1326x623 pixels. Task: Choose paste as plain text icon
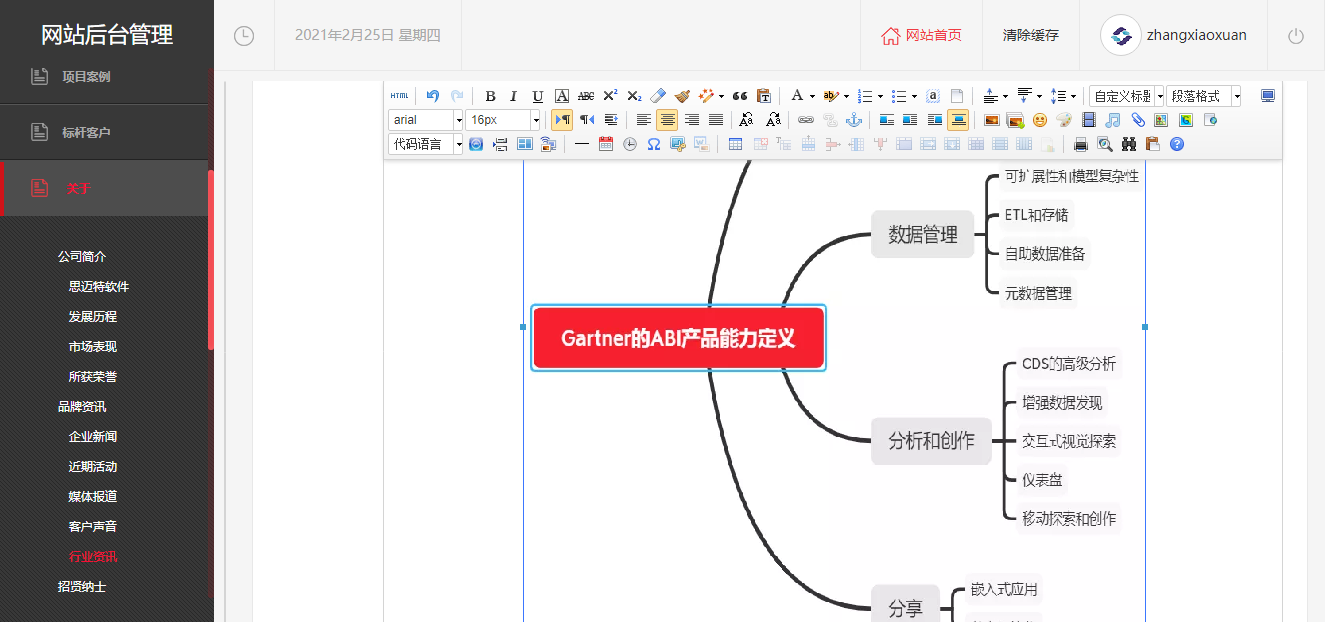click(764, 96)
